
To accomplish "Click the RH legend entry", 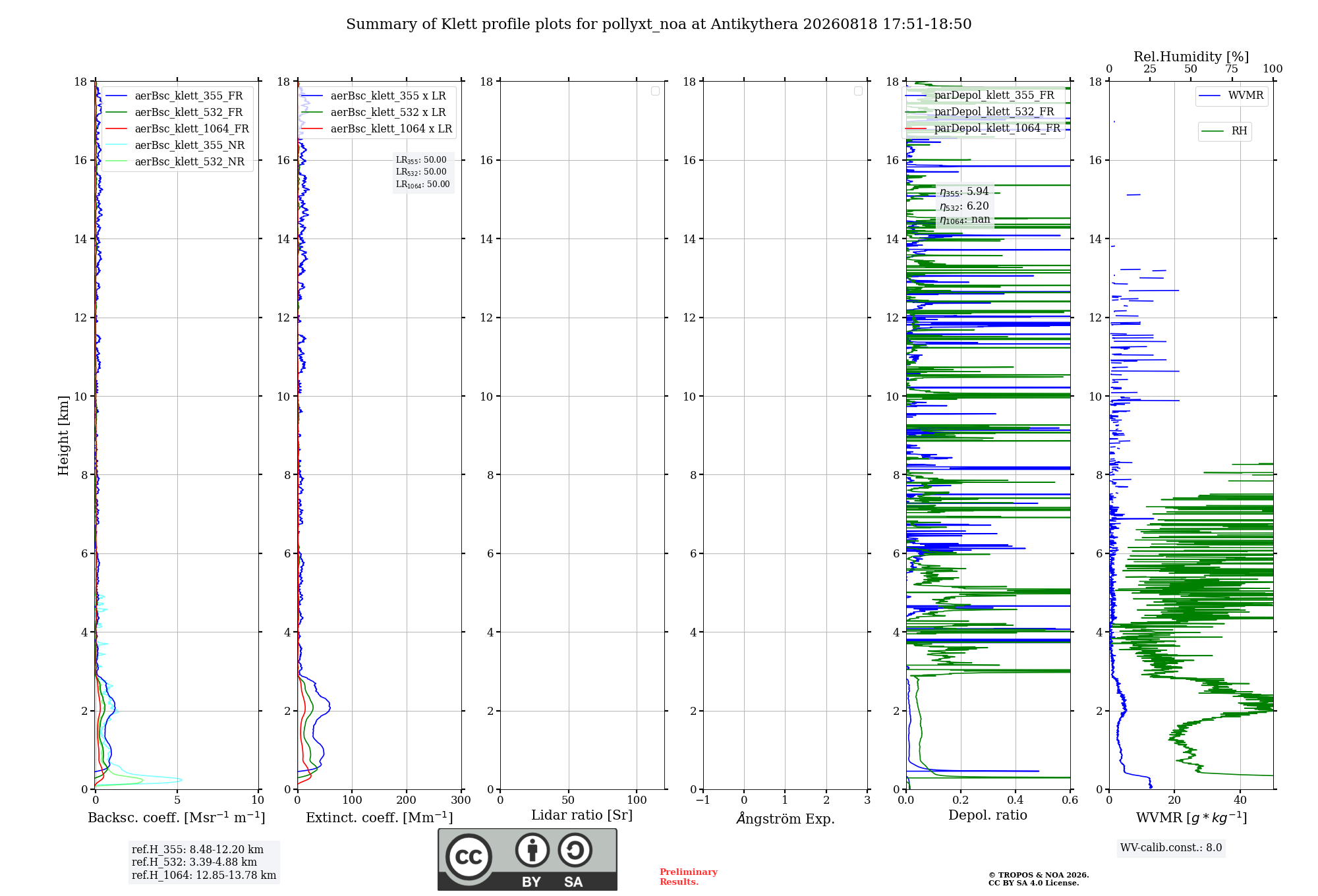I will pyautogui.click(x=1225, y=131).
